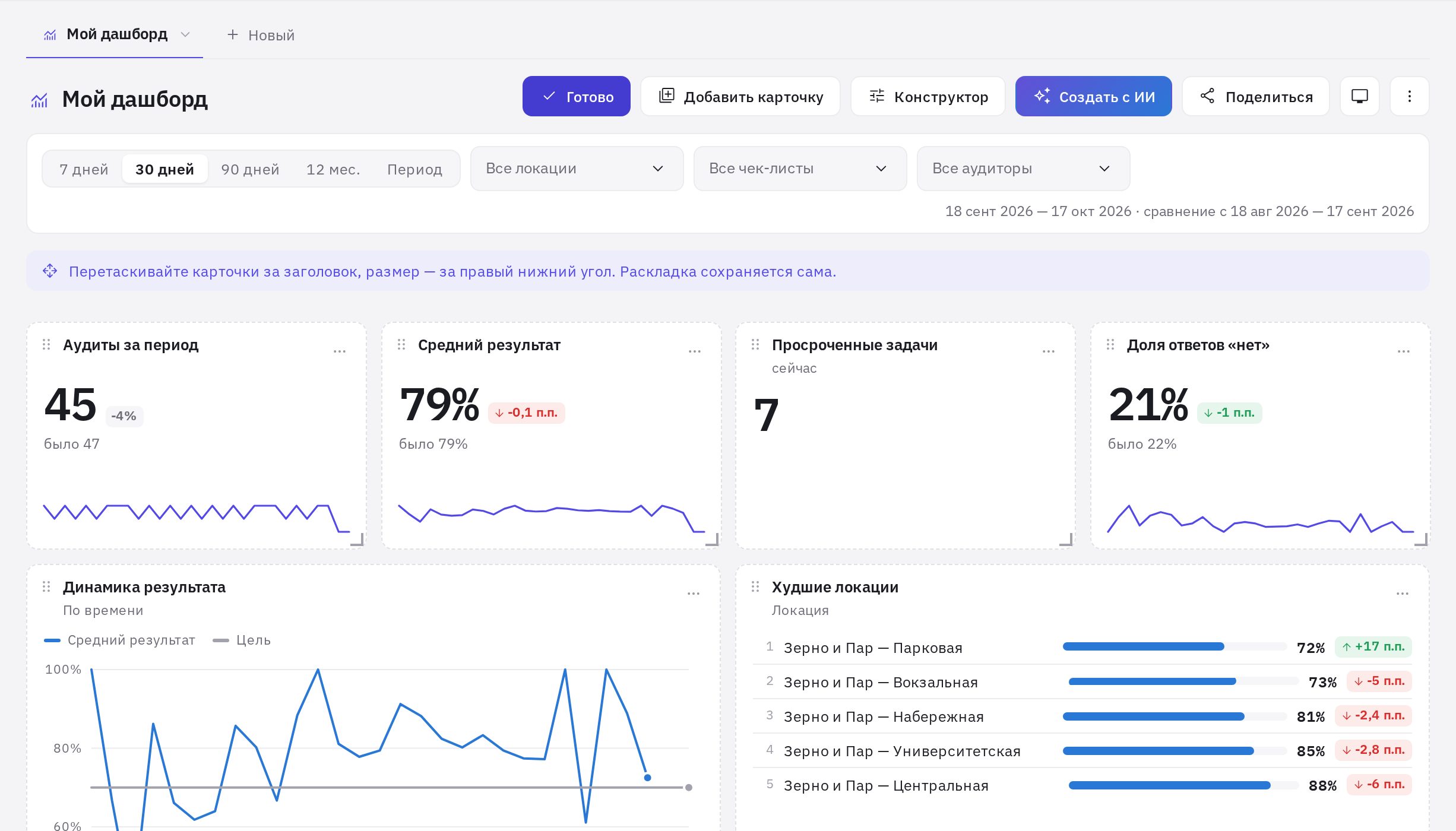Open options menu of Средний результат card

pos(694,351)
